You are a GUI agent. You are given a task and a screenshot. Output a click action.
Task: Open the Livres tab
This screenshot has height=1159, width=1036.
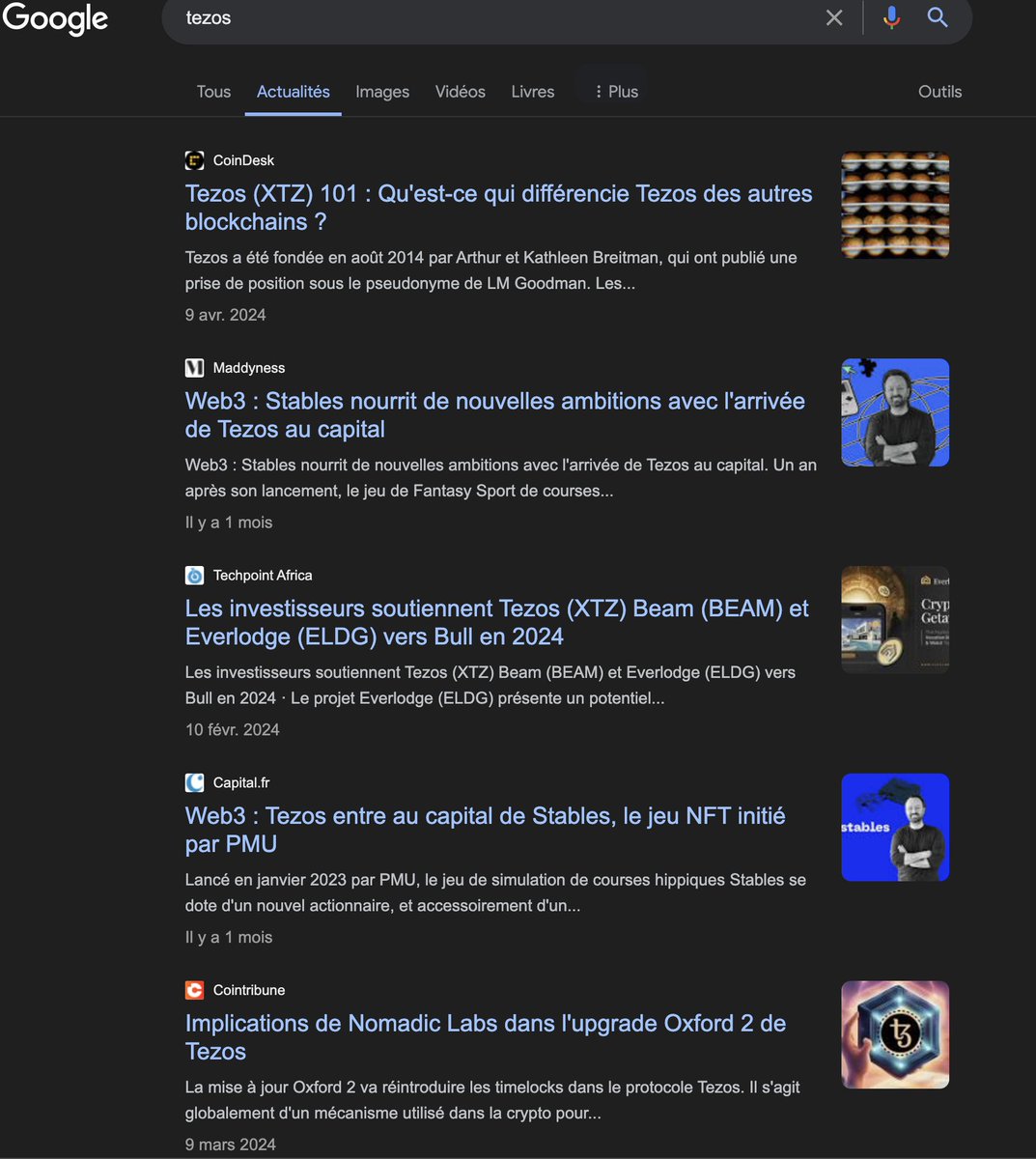[533, 92]
